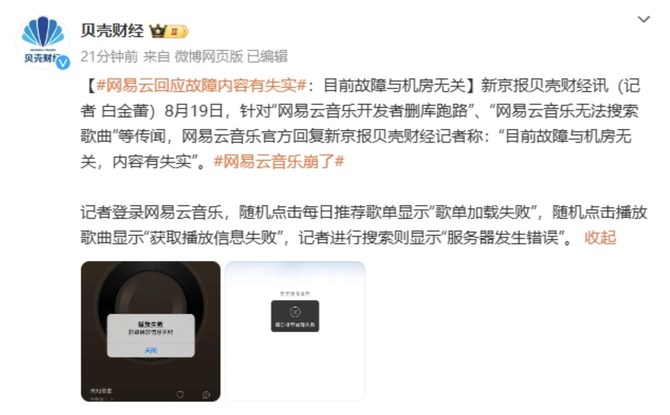Collapse the post text with 收起
The image size is (670, 415).
click(x=600, y=237)
